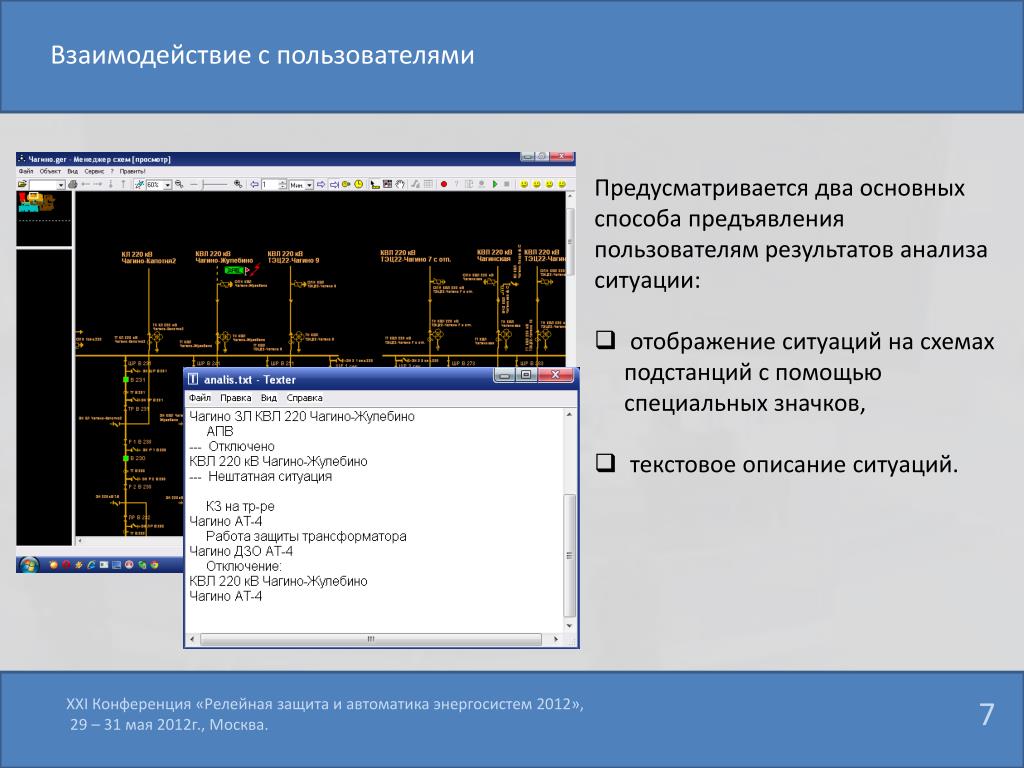Click label 'КЛ 220 кВ Чагино-Капотня2' on scheme
The width and height of the screenshot is (1024, 768).
(148, 257)
